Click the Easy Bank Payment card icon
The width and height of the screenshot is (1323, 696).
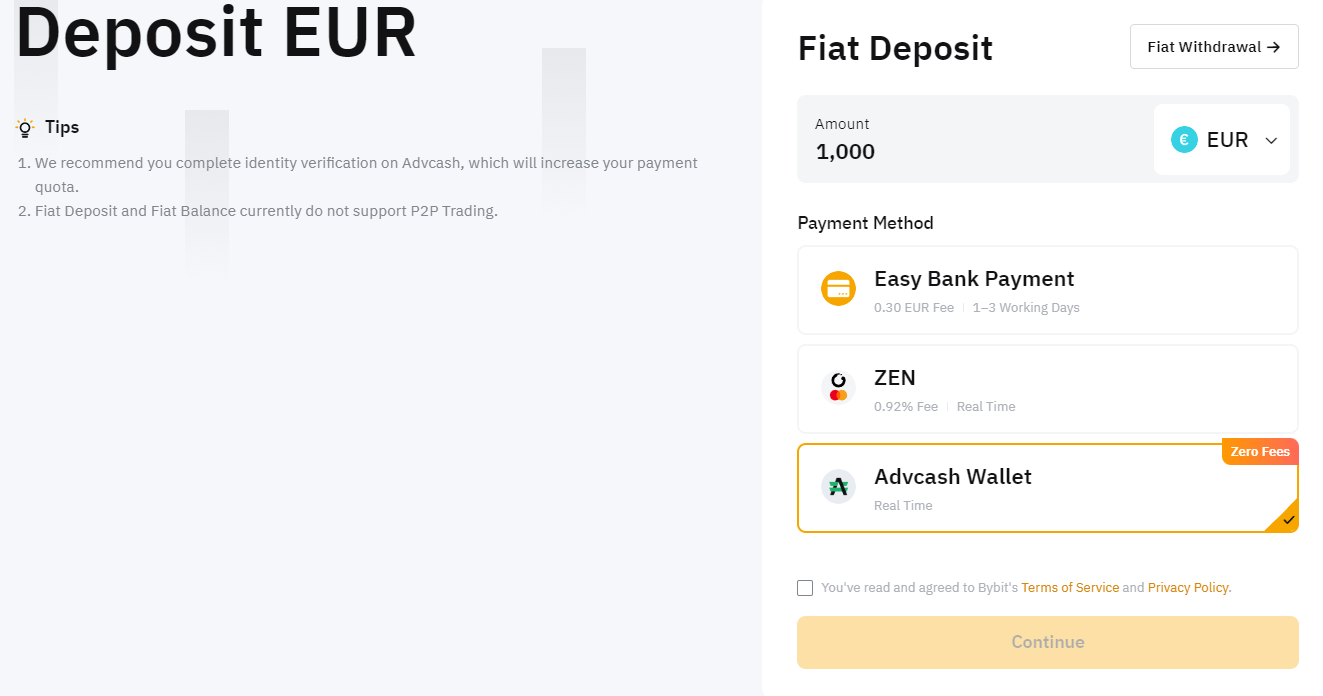coord(838,289)
